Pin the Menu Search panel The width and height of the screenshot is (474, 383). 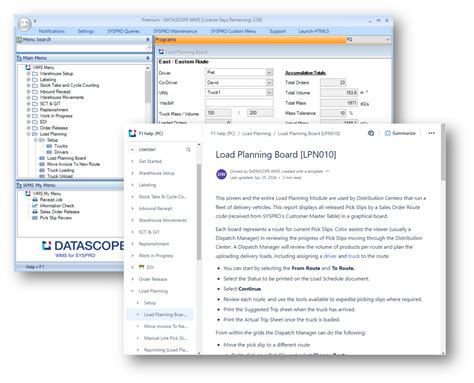(x=148, y=39)
